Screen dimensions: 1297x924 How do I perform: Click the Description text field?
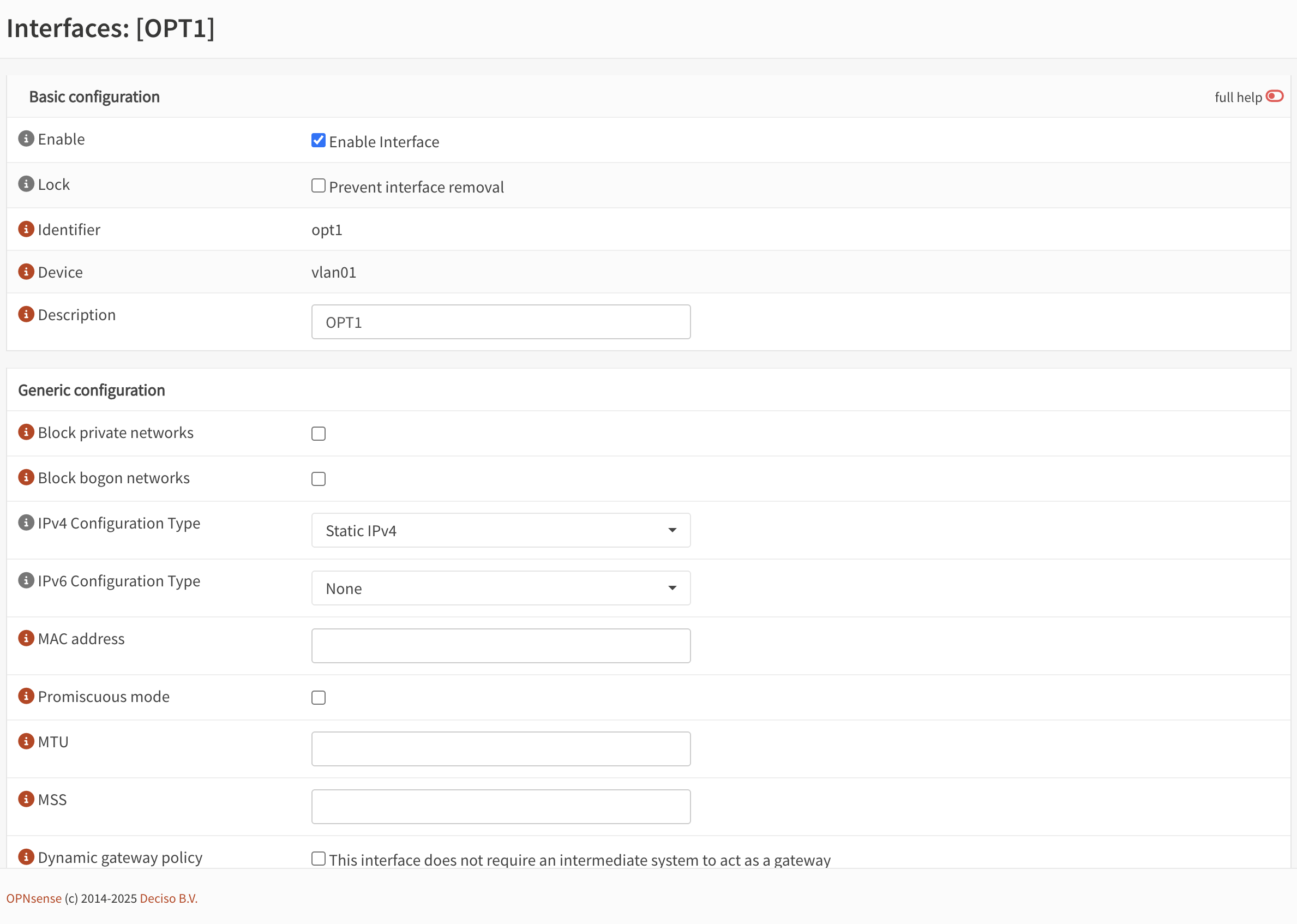[x=501, y=322]
